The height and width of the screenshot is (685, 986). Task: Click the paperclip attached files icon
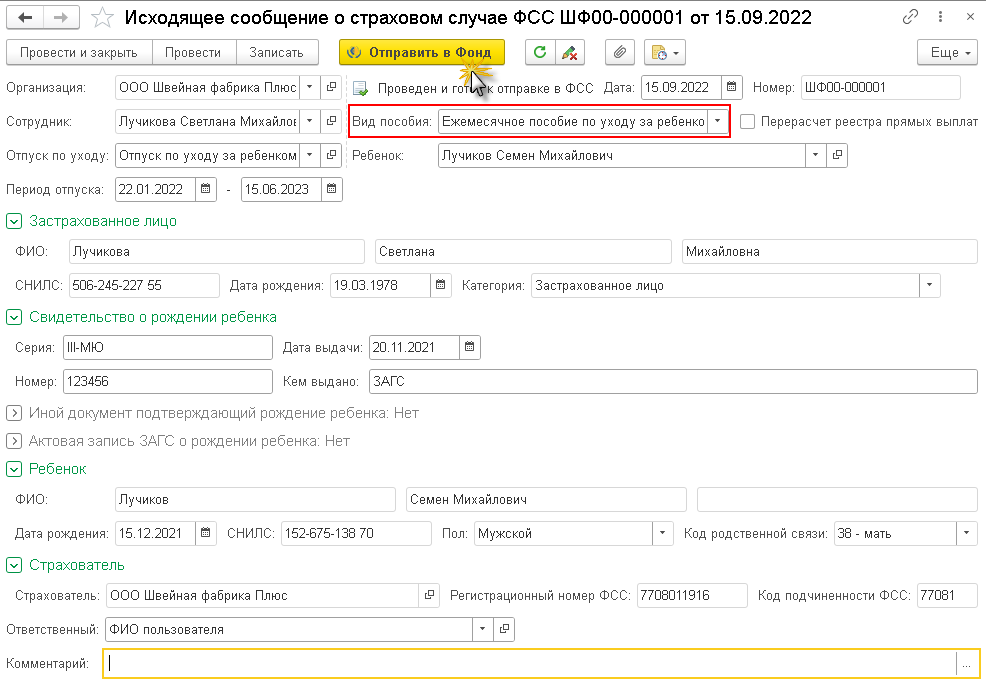(x=620, y=53)
